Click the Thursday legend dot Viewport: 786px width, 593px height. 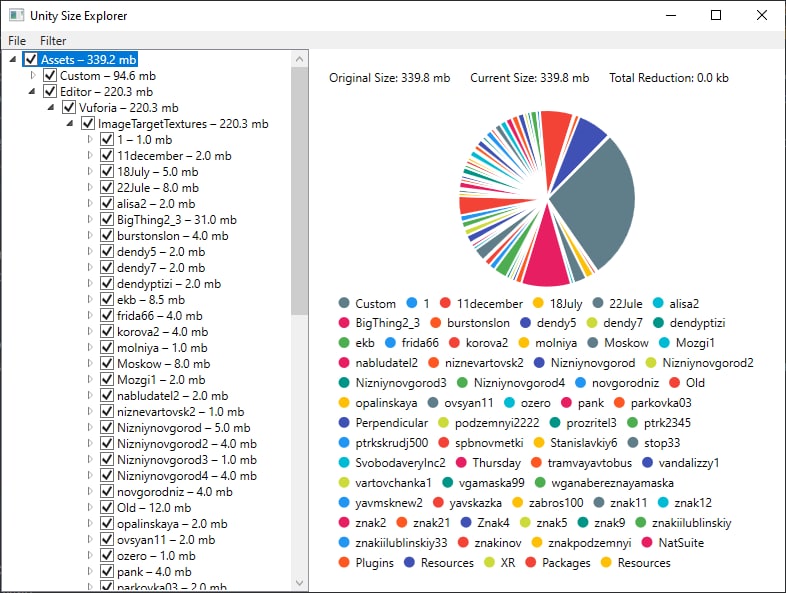(461, 462)
